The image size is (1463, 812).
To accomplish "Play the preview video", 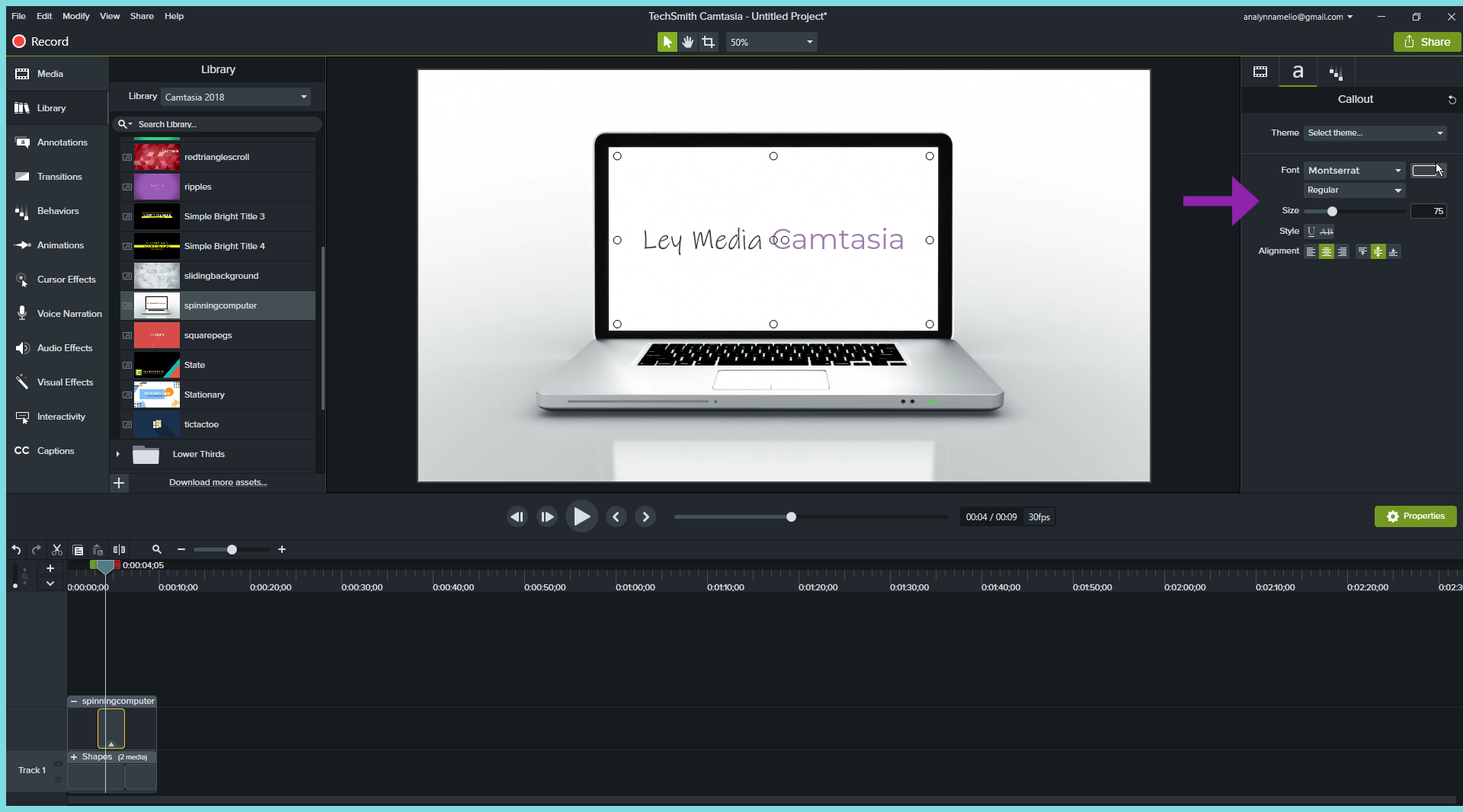I will pos(581,516).
